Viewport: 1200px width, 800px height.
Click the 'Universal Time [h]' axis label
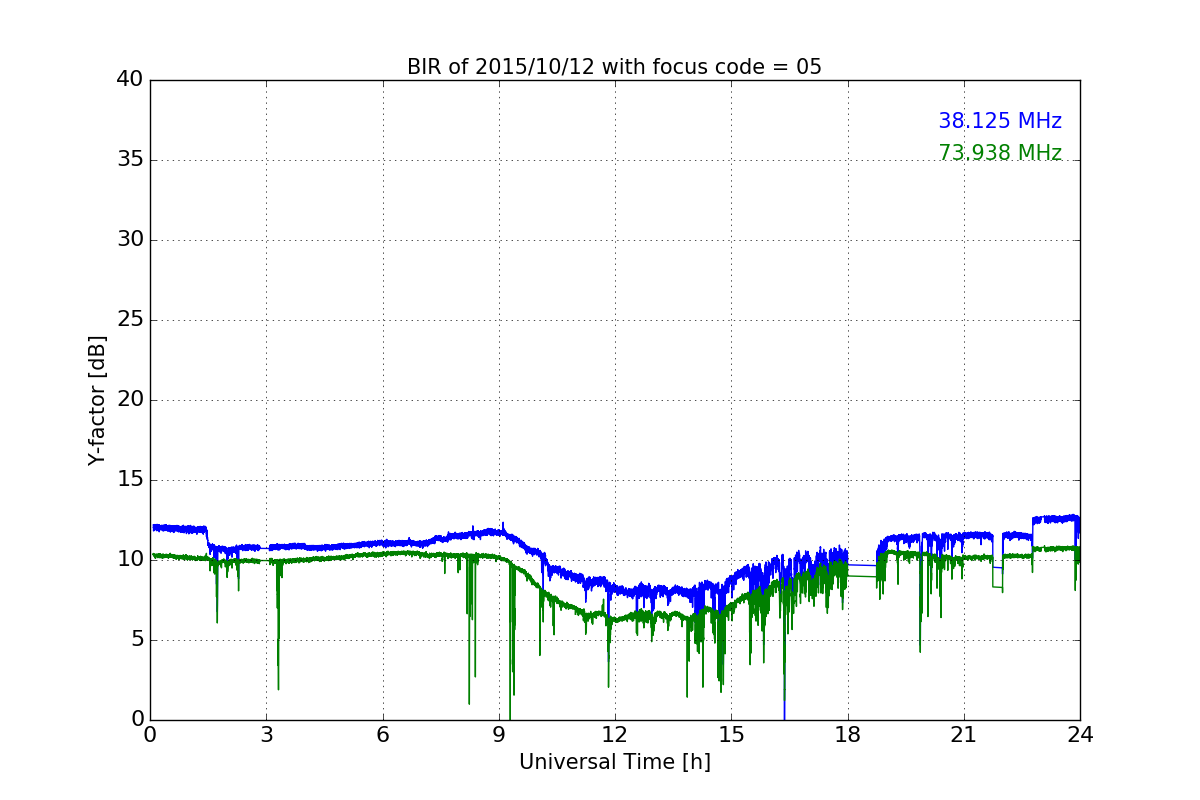click(614, 762)
